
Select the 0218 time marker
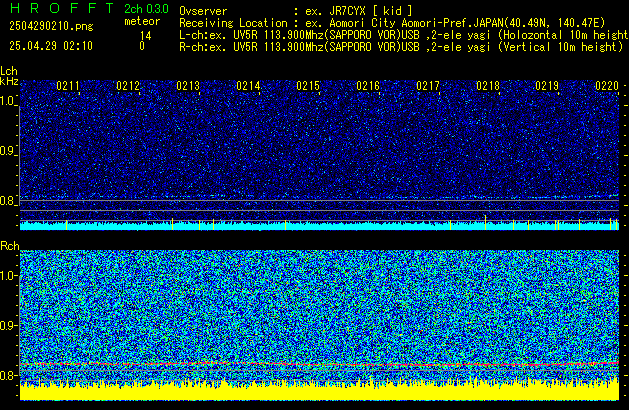pyautogui.click(x=488, y=86)
